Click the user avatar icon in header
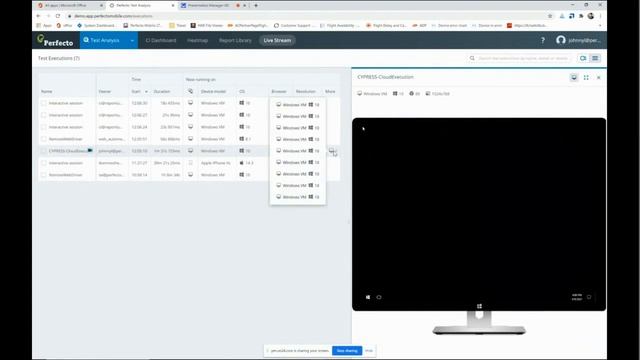Screen dimensions: 640x360 [x=561, y=40]
